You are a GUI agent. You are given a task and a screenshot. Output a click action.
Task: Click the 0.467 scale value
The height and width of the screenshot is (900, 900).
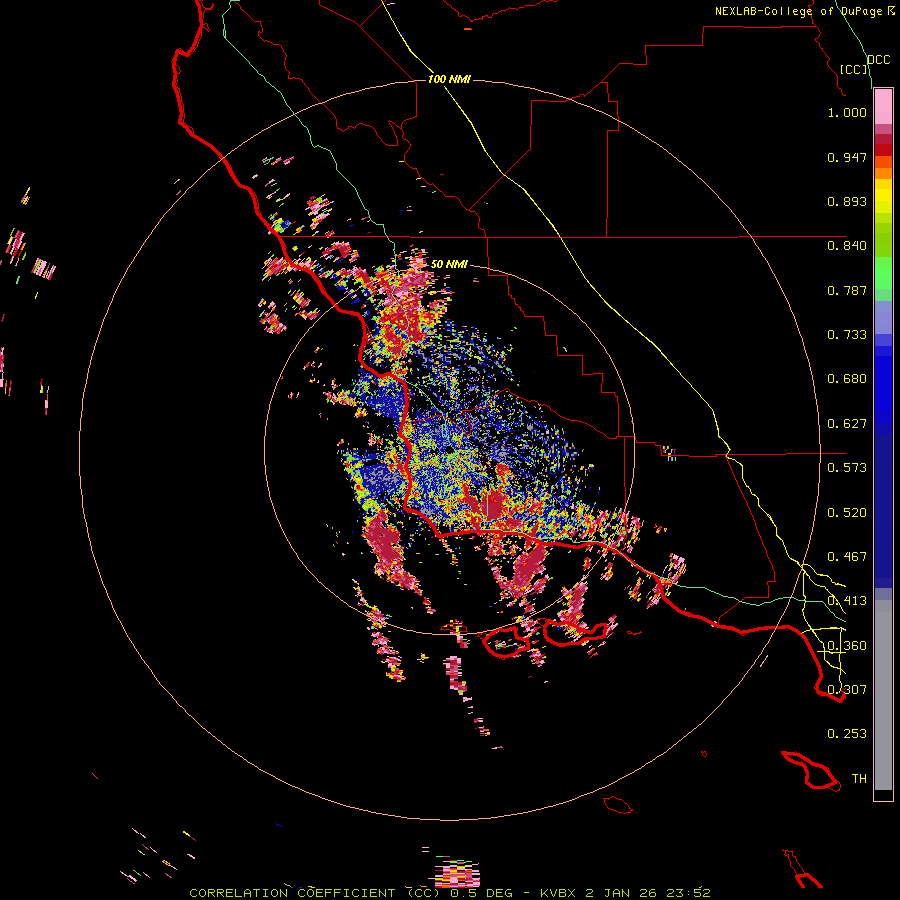click(x=847, y=557)
